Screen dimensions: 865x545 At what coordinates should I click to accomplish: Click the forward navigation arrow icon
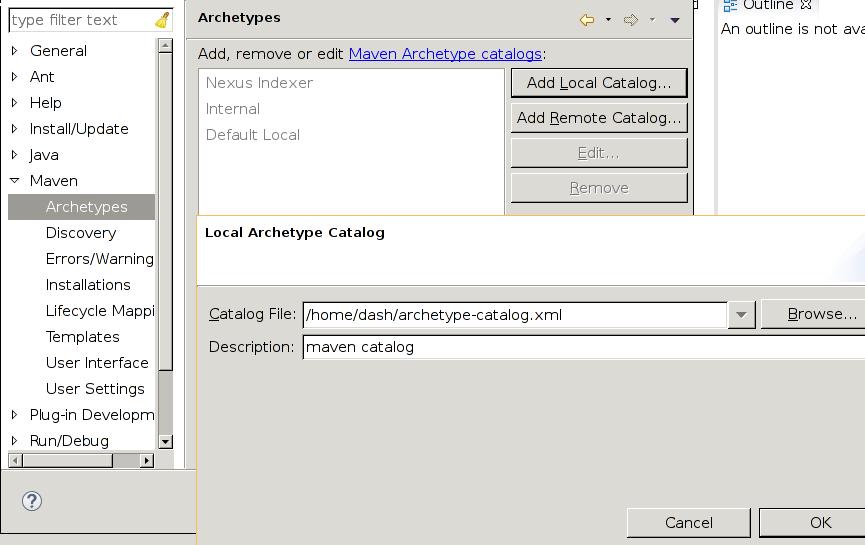pyautogui.click(x=630, y=19)
